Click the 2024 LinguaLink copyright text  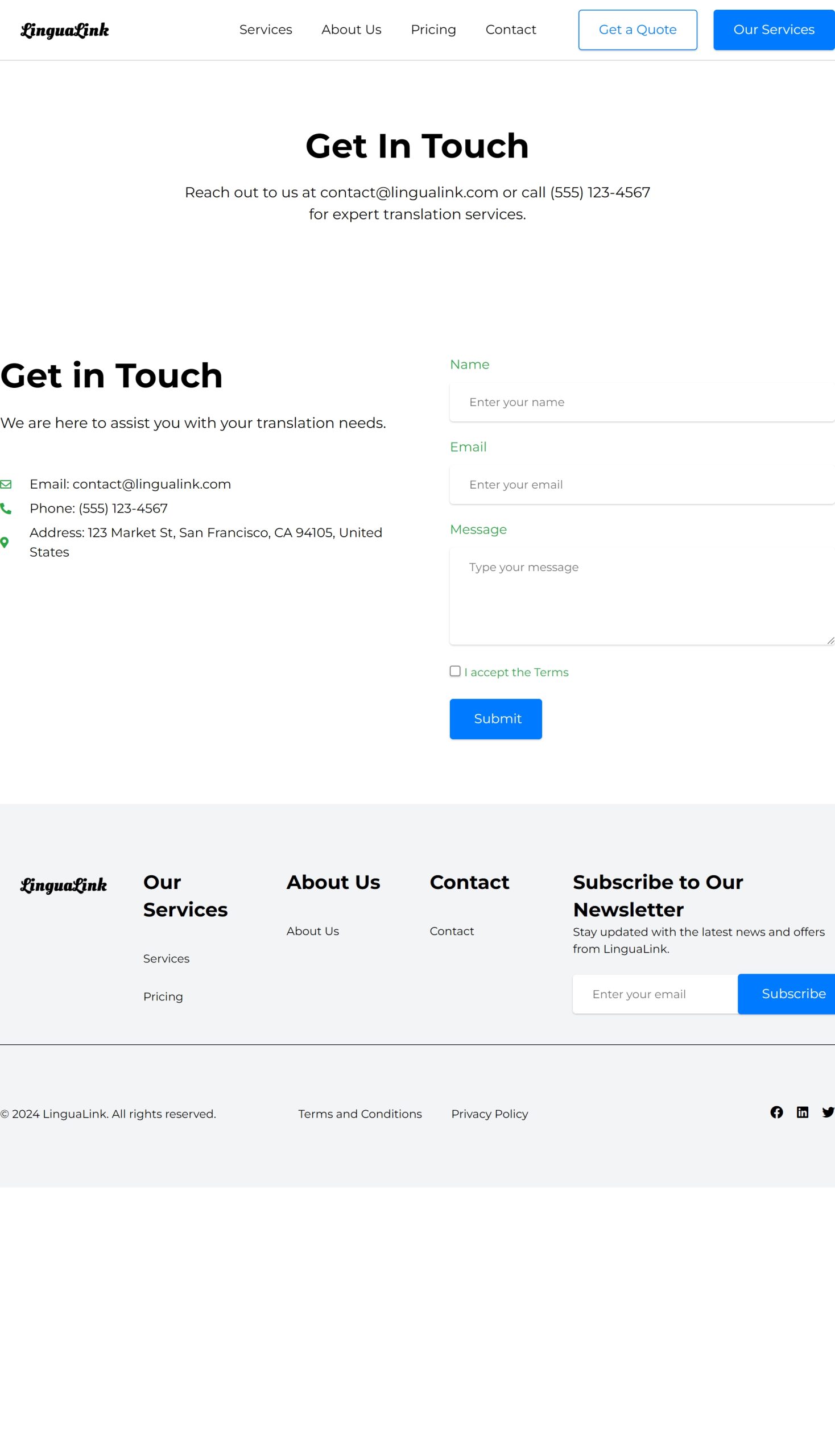(x=108, y=1114)
